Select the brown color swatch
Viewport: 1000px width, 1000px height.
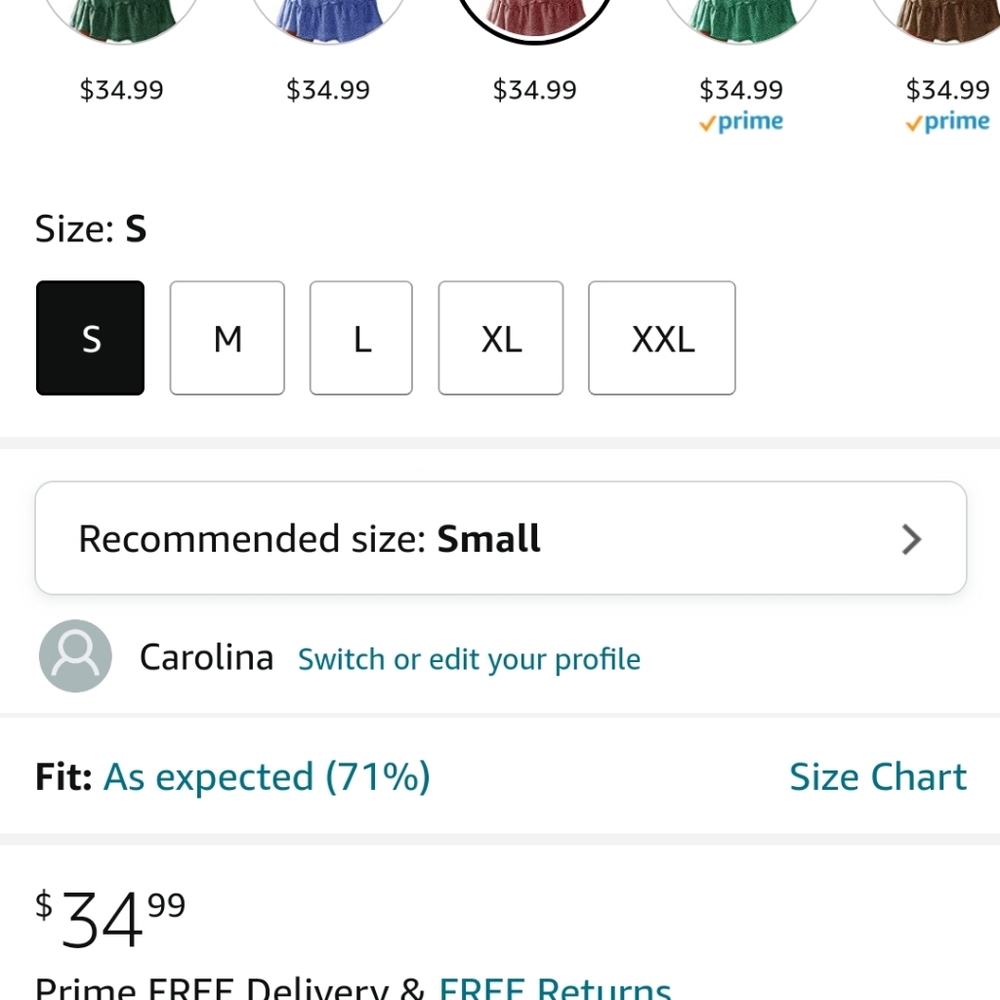click(x=938, y=19)
